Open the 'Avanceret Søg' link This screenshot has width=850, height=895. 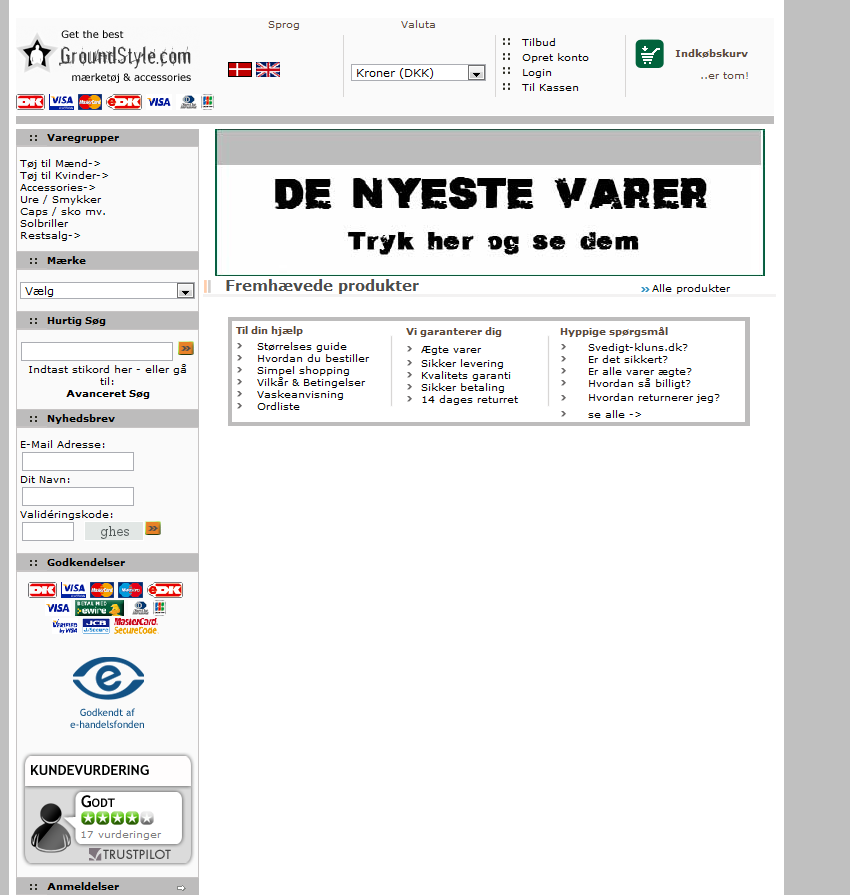[108, 394]
